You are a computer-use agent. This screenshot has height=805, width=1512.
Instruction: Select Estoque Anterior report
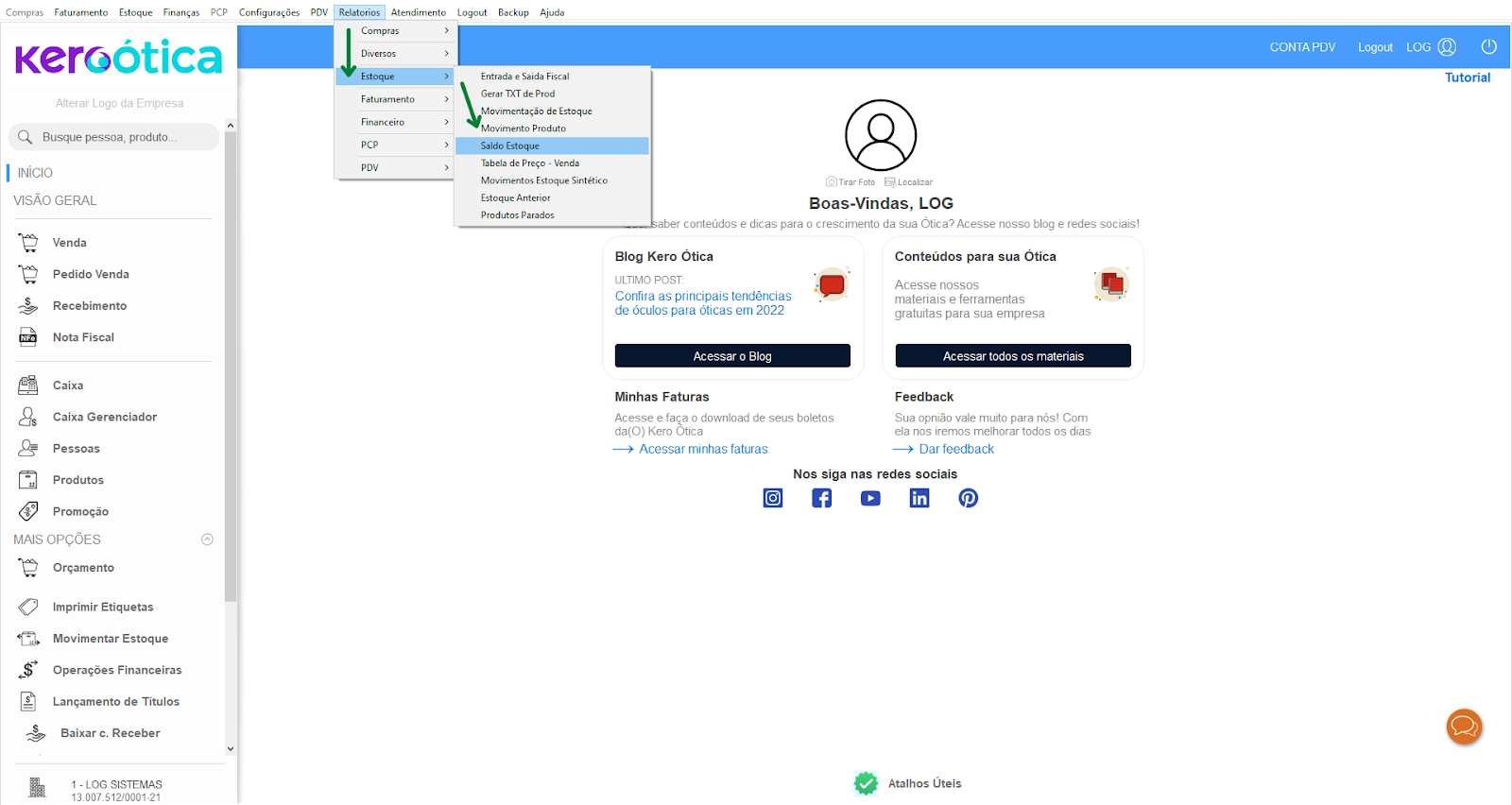(552, 198)
